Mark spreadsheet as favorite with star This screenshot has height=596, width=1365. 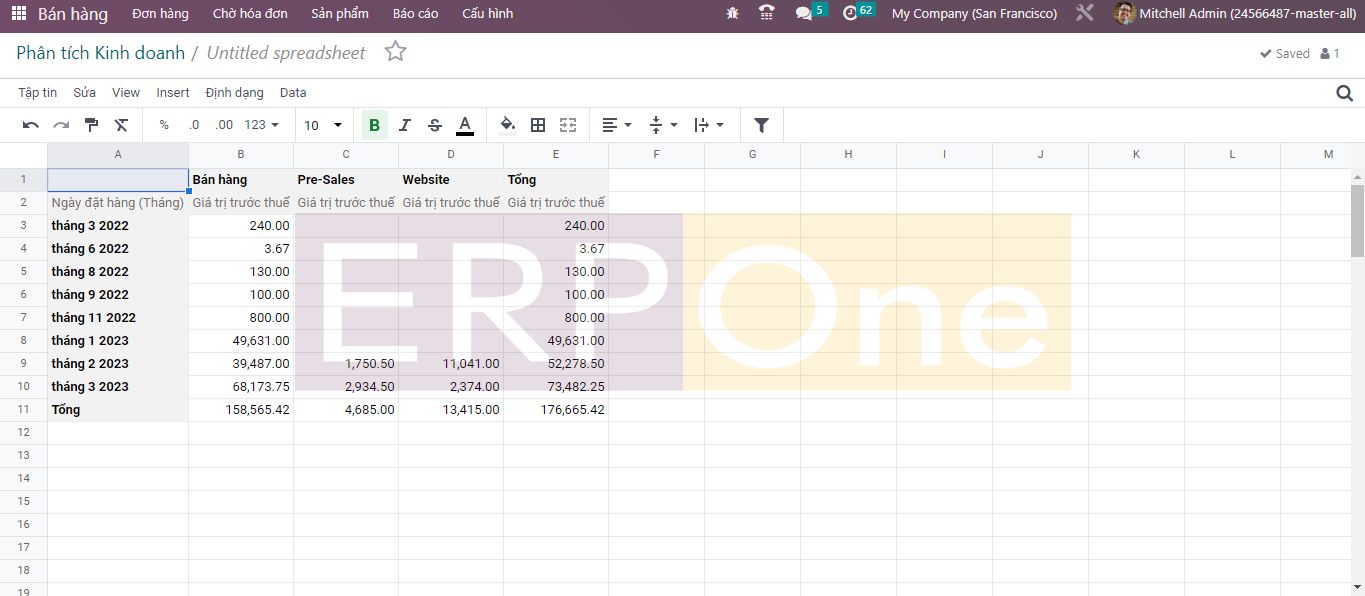tap(396, 52)
